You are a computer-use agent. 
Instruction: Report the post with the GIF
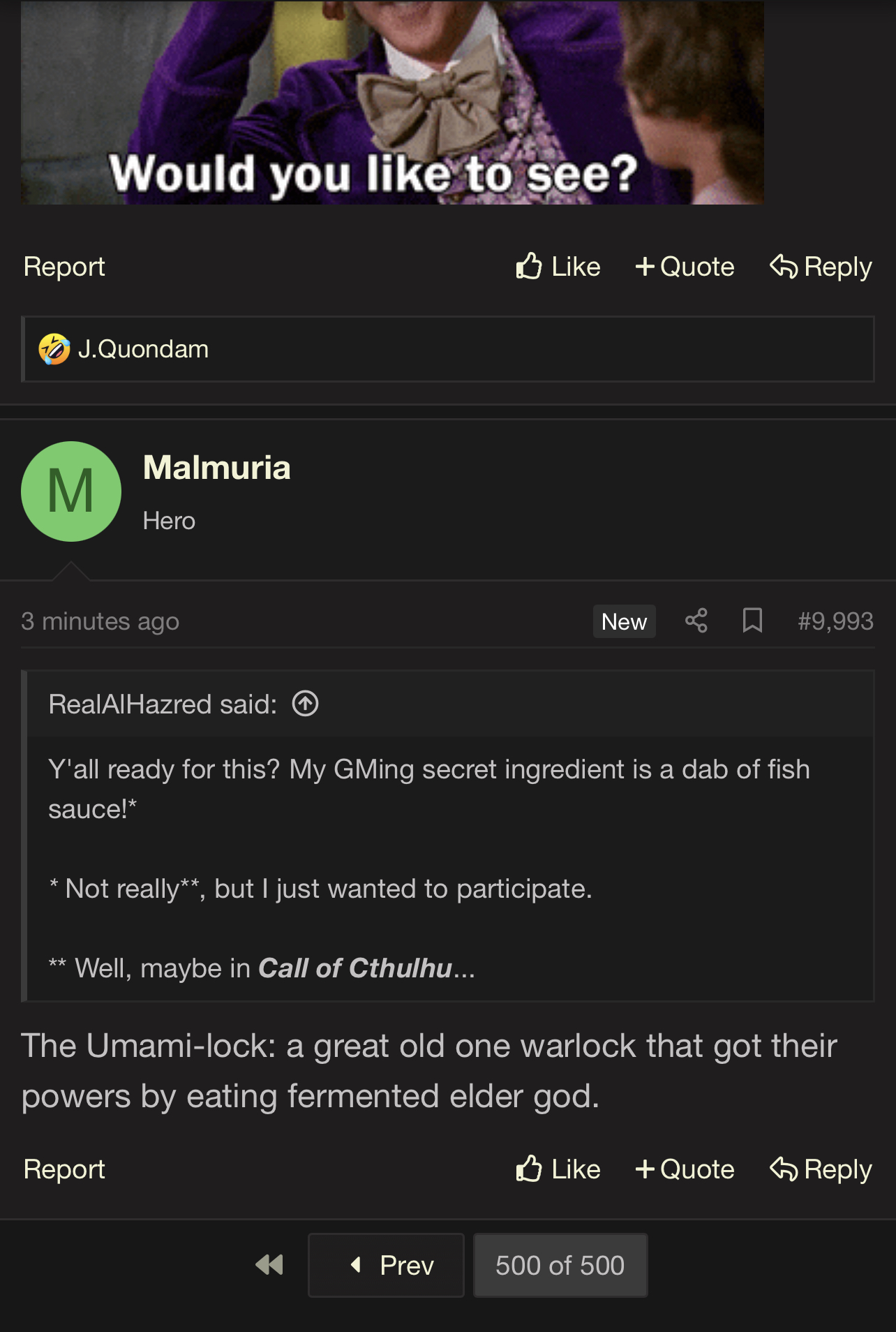[64, 267]
